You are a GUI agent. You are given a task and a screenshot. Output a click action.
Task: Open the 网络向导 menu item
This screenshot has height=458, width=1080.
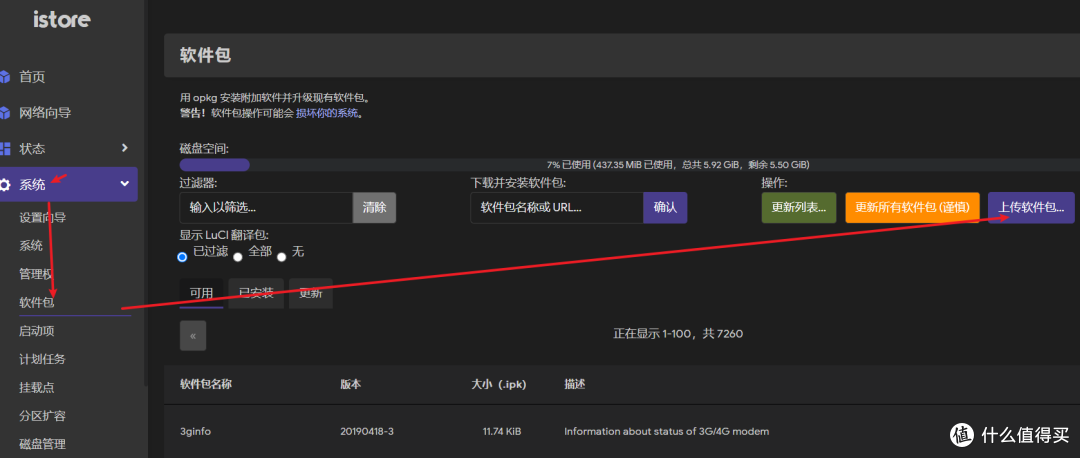[x=45, y=112]
